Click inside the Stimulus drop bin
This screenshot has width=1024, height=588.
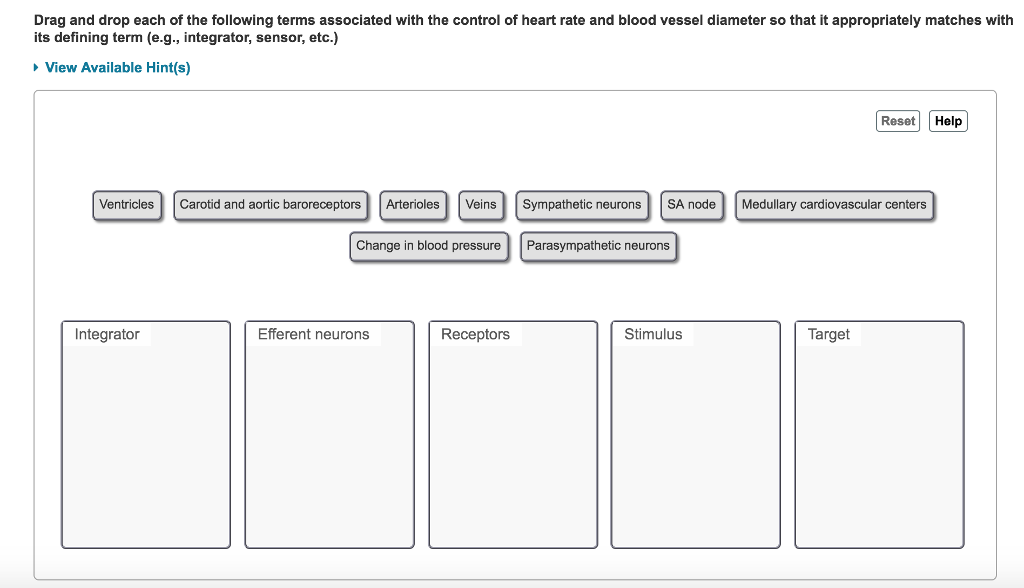[696, 445]
